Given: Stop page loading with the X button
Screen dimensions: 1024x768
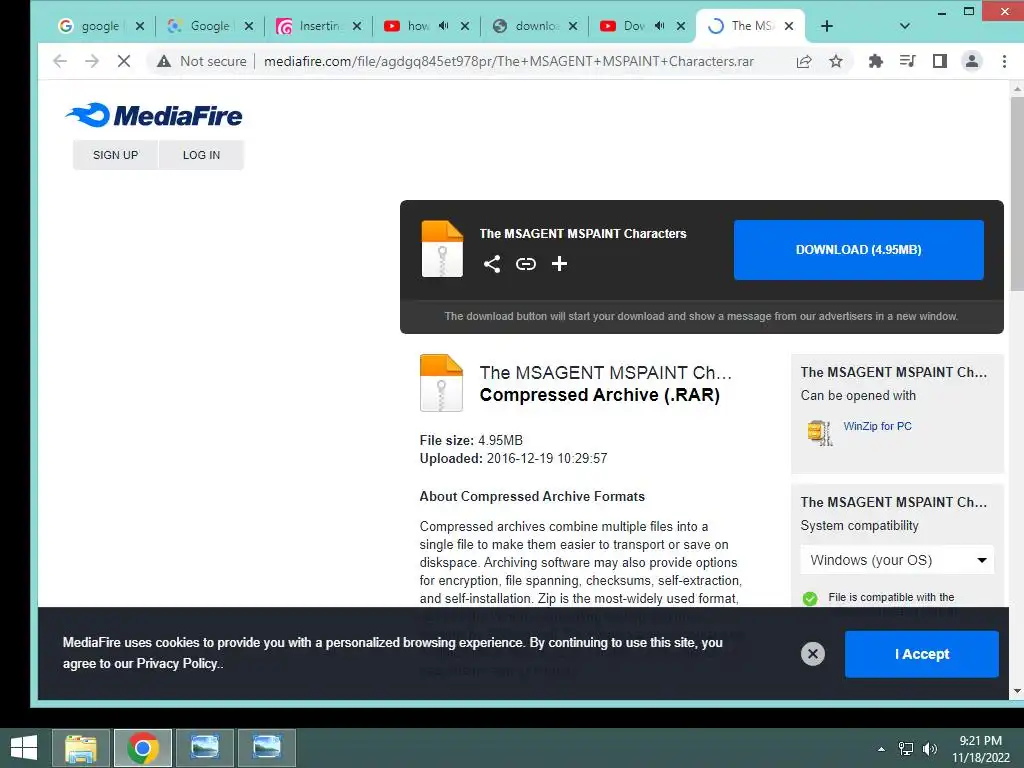Looking at the screenshot, I should (123, 61).
